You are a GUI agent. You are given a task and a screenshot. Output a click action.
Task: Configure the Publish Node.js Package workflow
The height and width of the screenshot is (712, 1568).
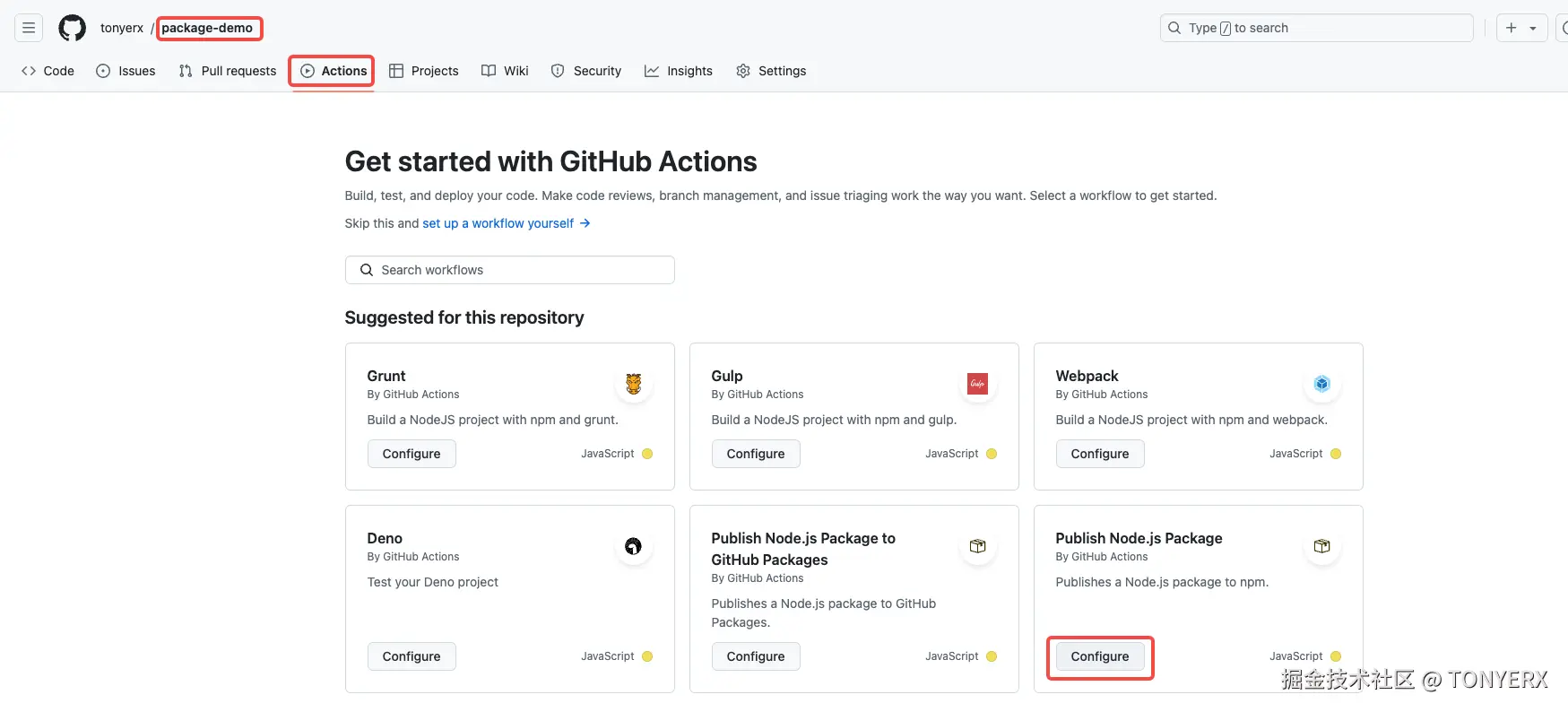coord(1099,656)
